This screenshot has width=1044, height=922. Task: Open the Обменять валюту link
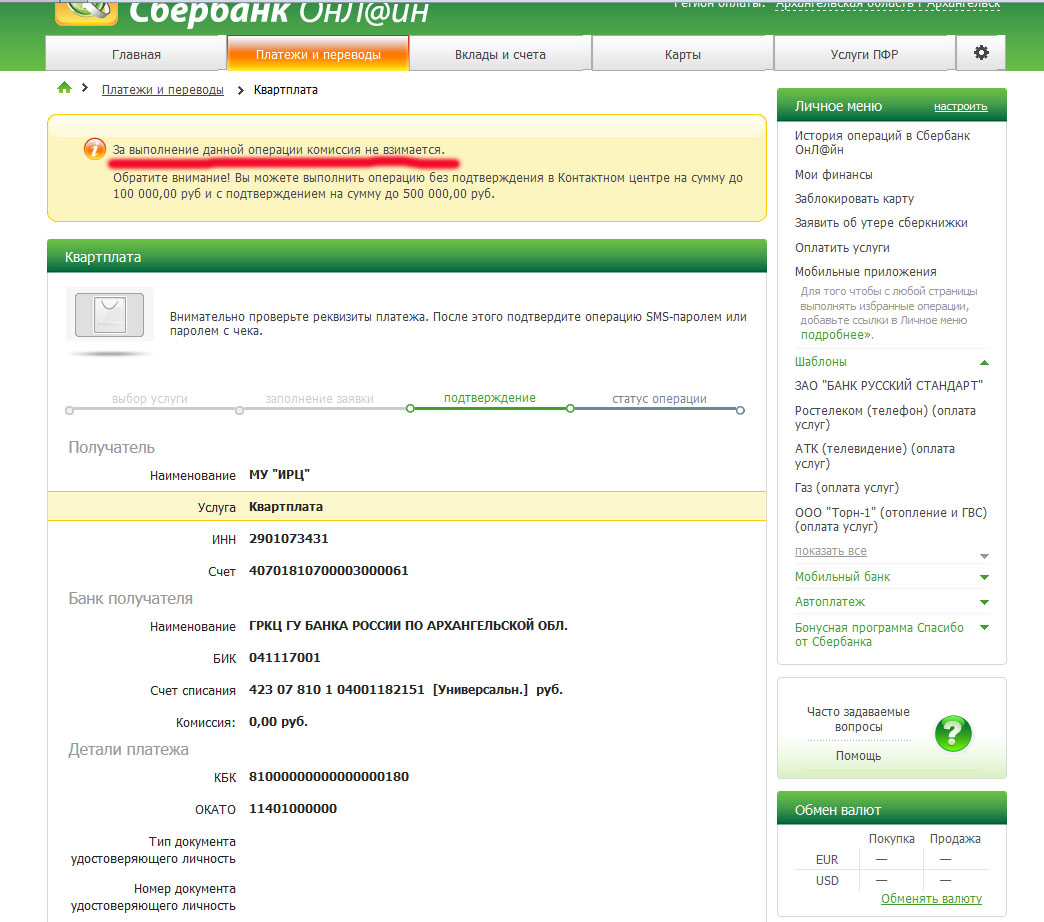tap(931, 899)
